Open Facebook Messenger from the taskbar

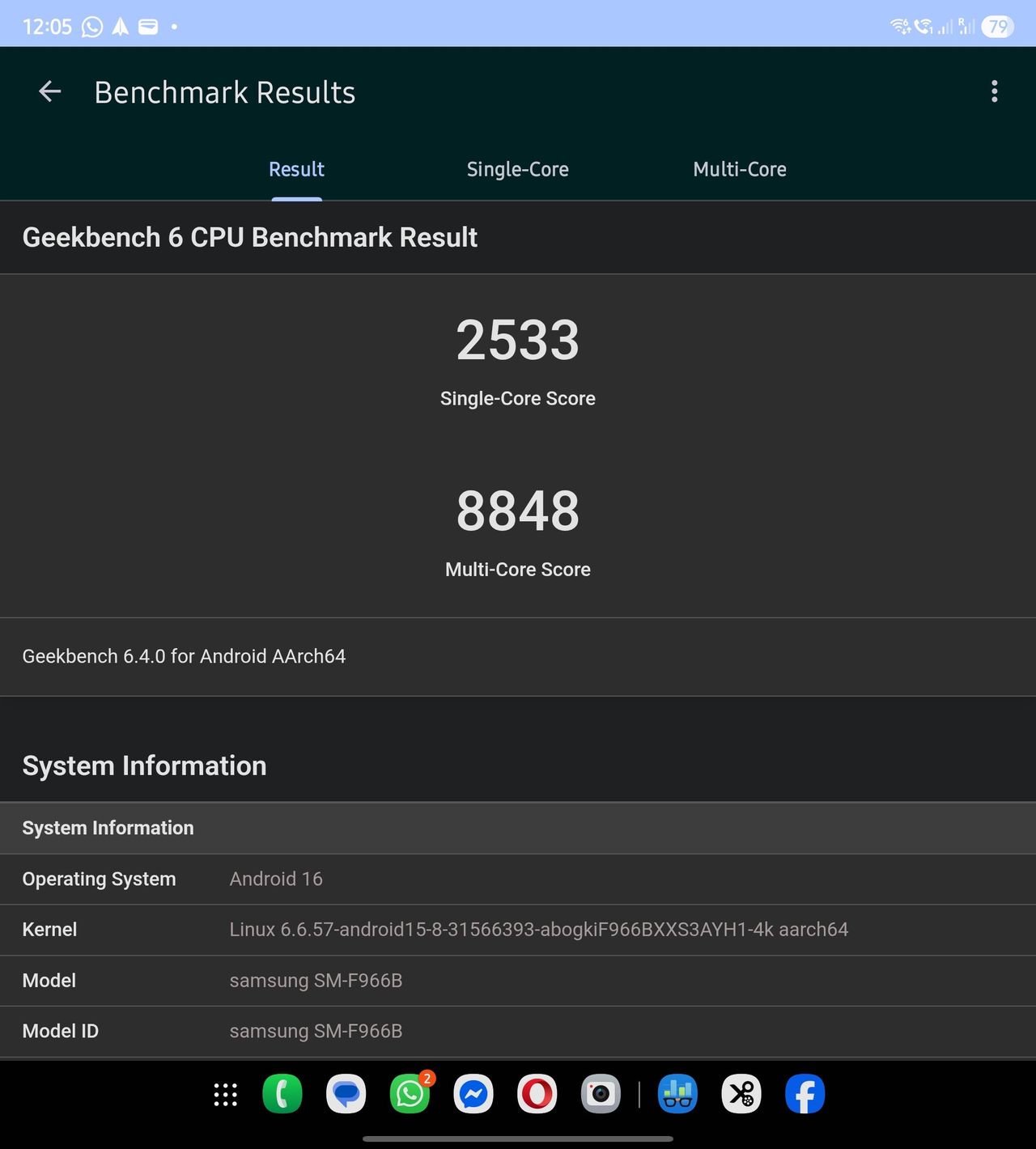tap(473, 1094)
